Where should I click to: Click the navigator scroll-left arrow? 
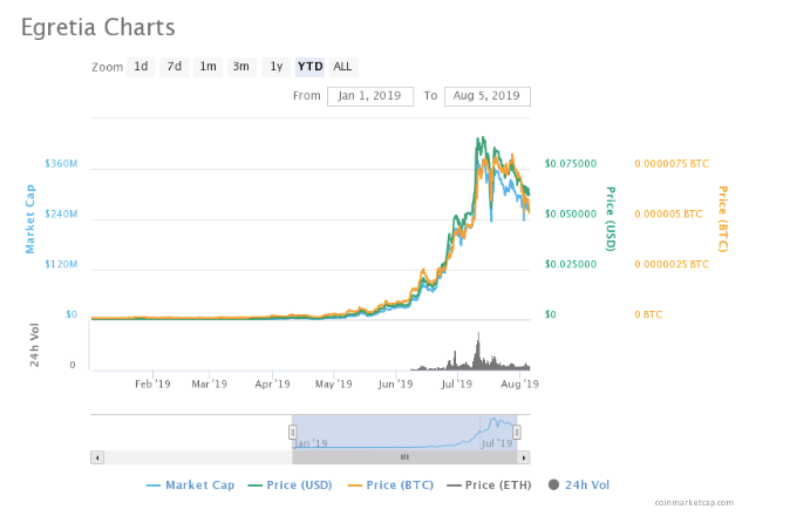pos(97,457)
